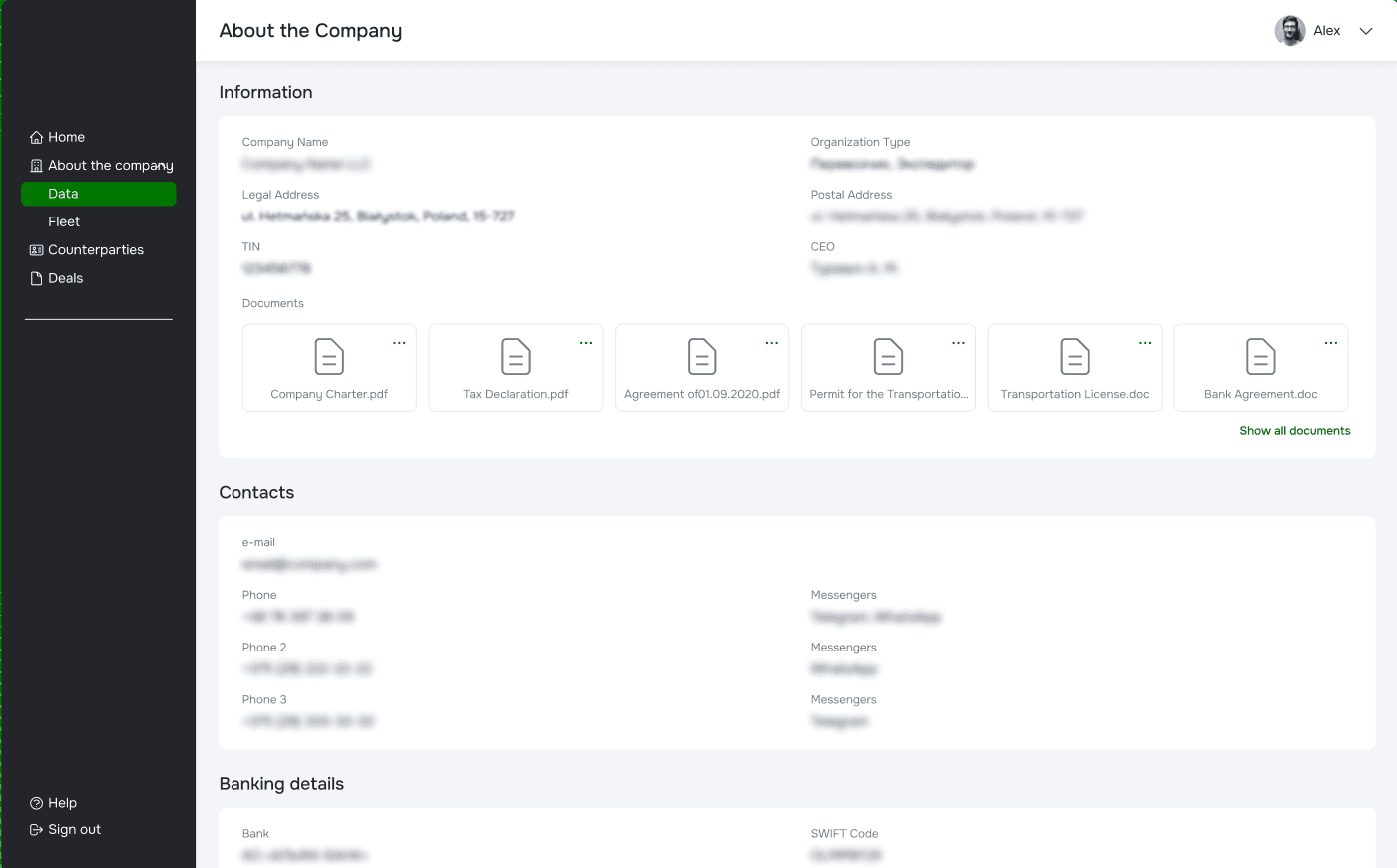
Task: Click the Company Charter.pdf file name
Action: pyautogui.click(x=329, y=394)
